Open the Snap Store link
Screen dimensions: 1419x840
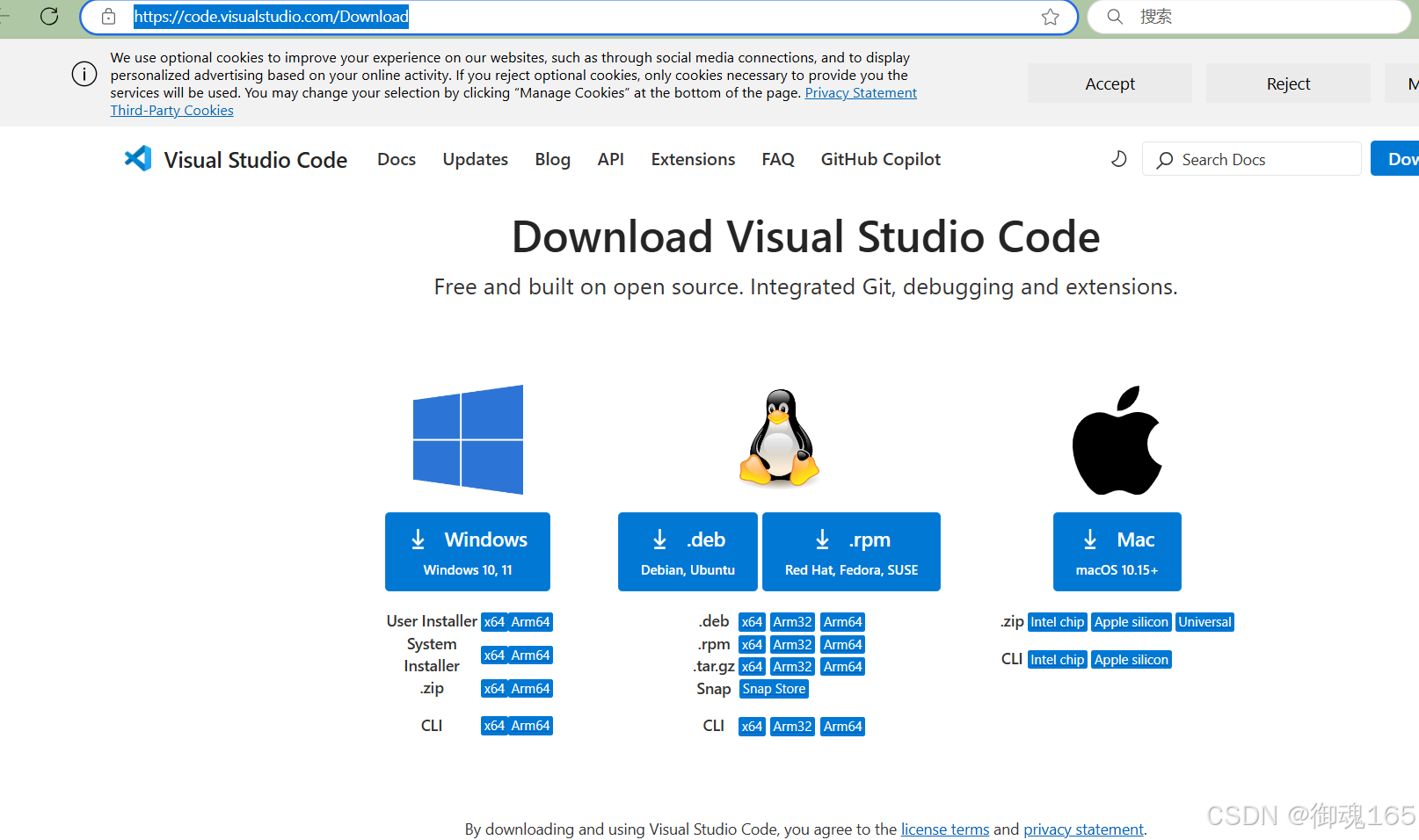774,689
